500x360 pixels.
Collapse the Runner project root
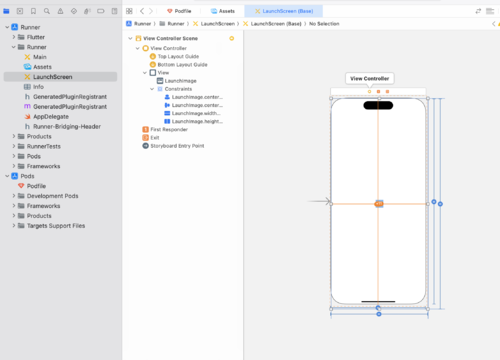(7, 27)
